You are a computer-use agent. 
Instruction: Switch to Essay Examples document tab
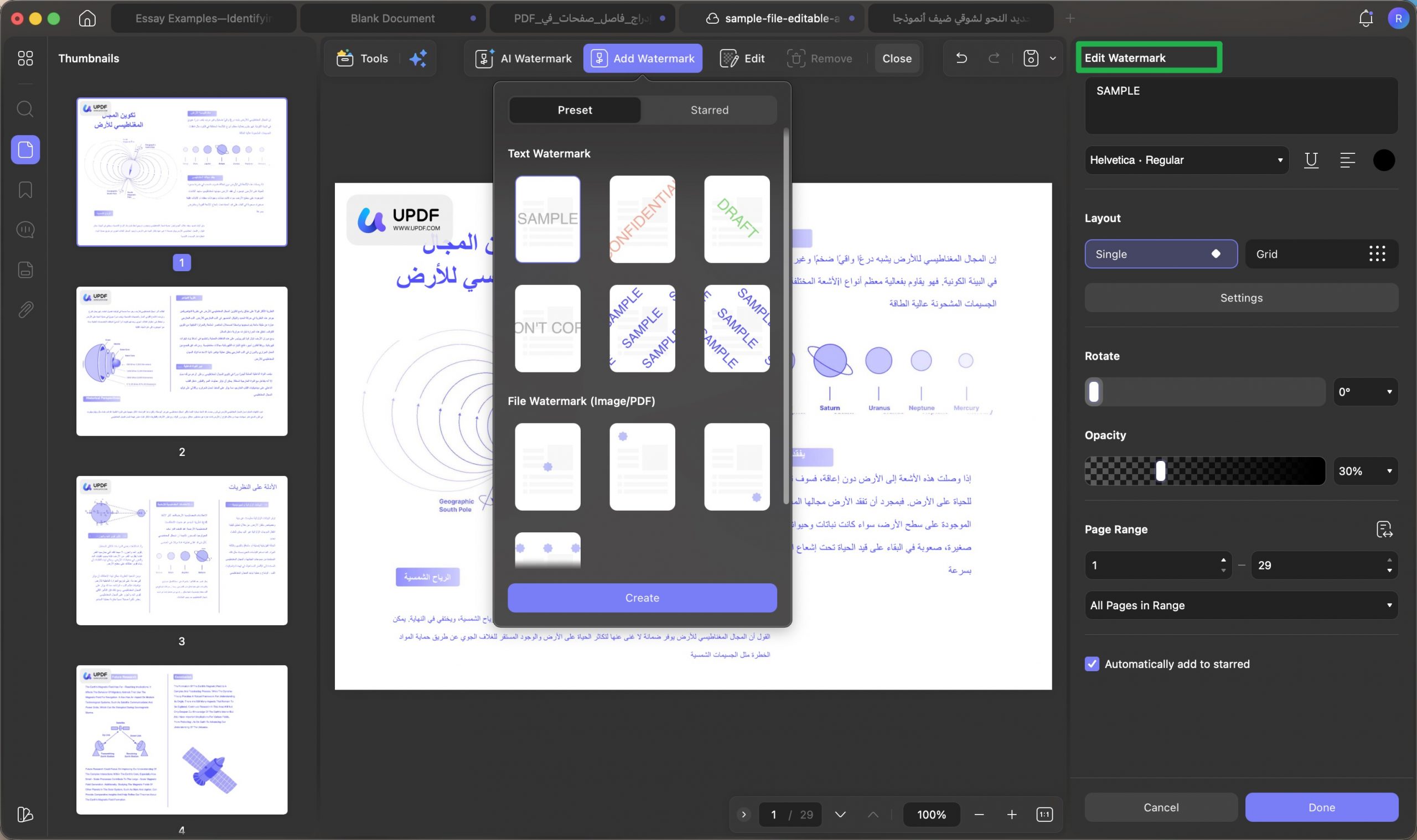point(203,18)
